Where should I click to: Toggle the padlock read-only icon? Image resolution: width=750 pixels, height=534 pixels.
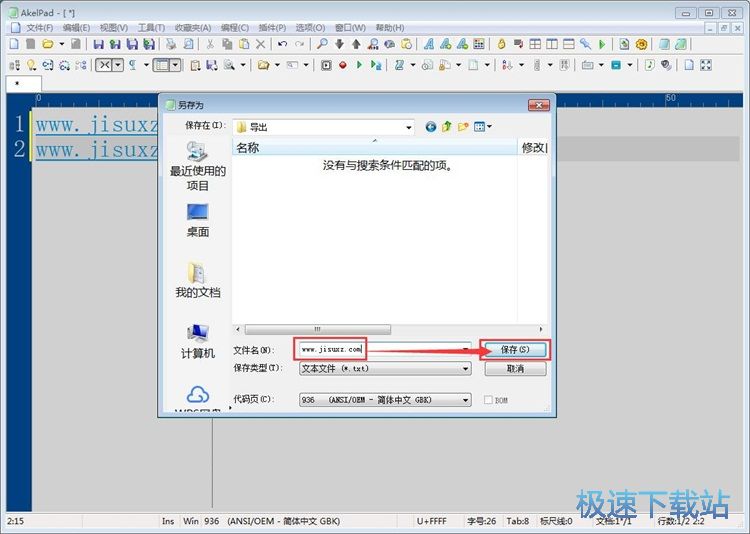[x=501, y=44]
